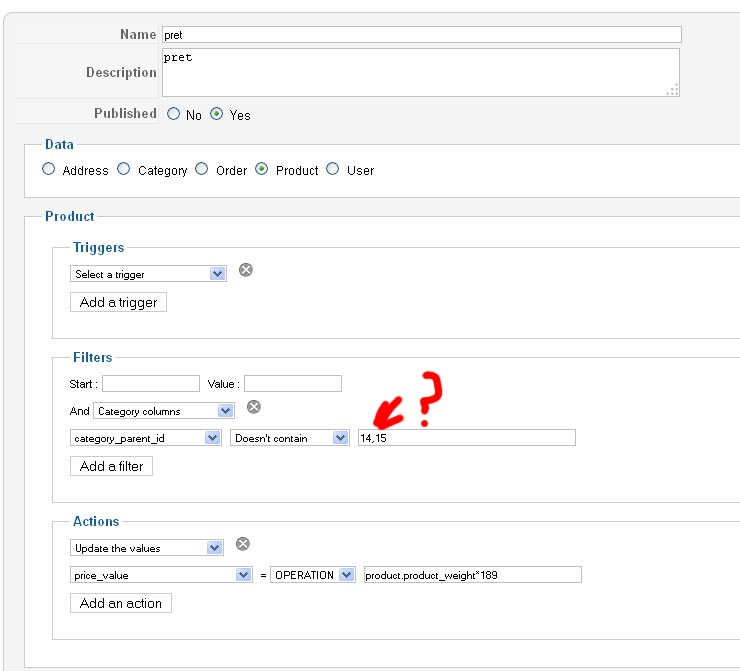
Task: Delete the Category columns filter row
Action: [254, 406]
